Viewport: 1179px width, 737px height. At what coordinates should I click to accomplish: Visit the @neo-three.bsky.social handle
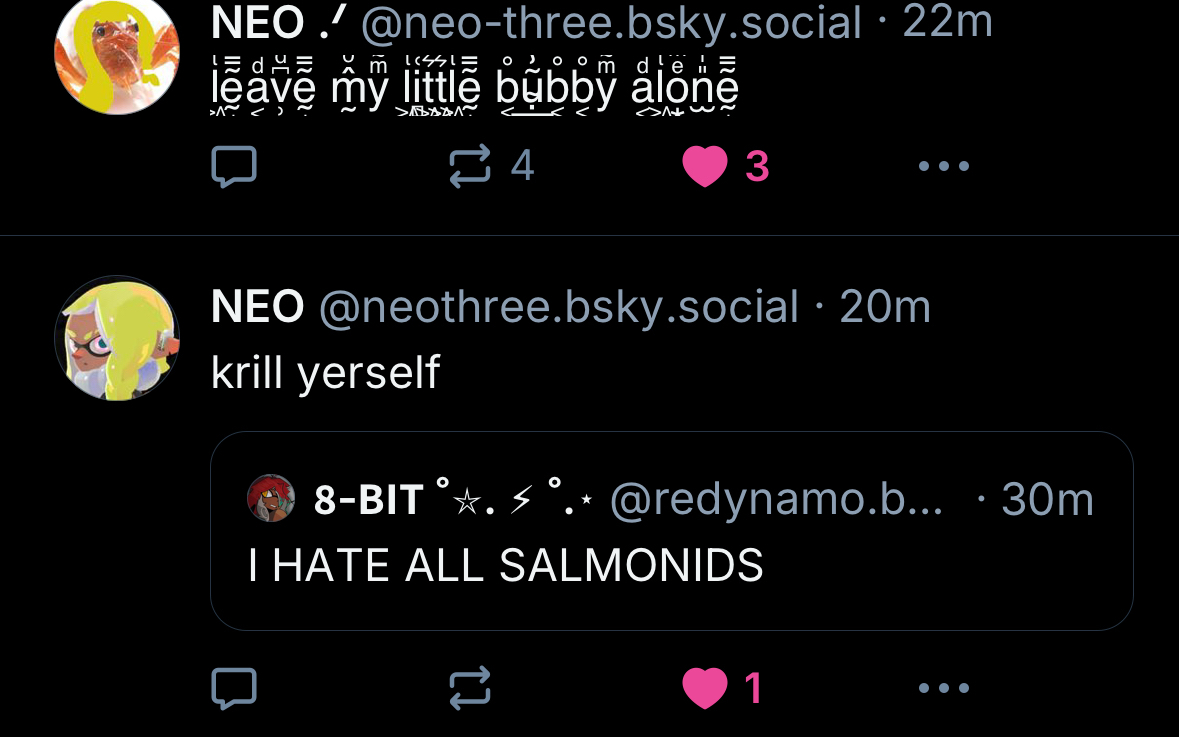(x=611, y=23)
